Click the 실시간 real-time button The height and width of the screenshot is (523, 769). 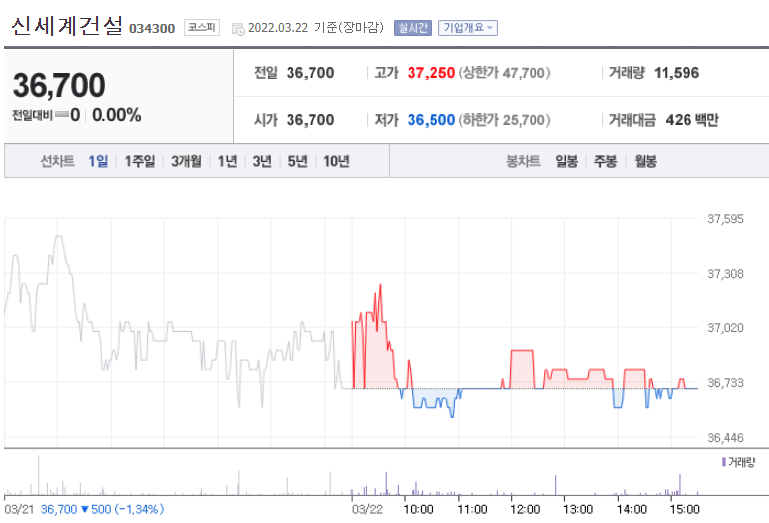[413, 28]
